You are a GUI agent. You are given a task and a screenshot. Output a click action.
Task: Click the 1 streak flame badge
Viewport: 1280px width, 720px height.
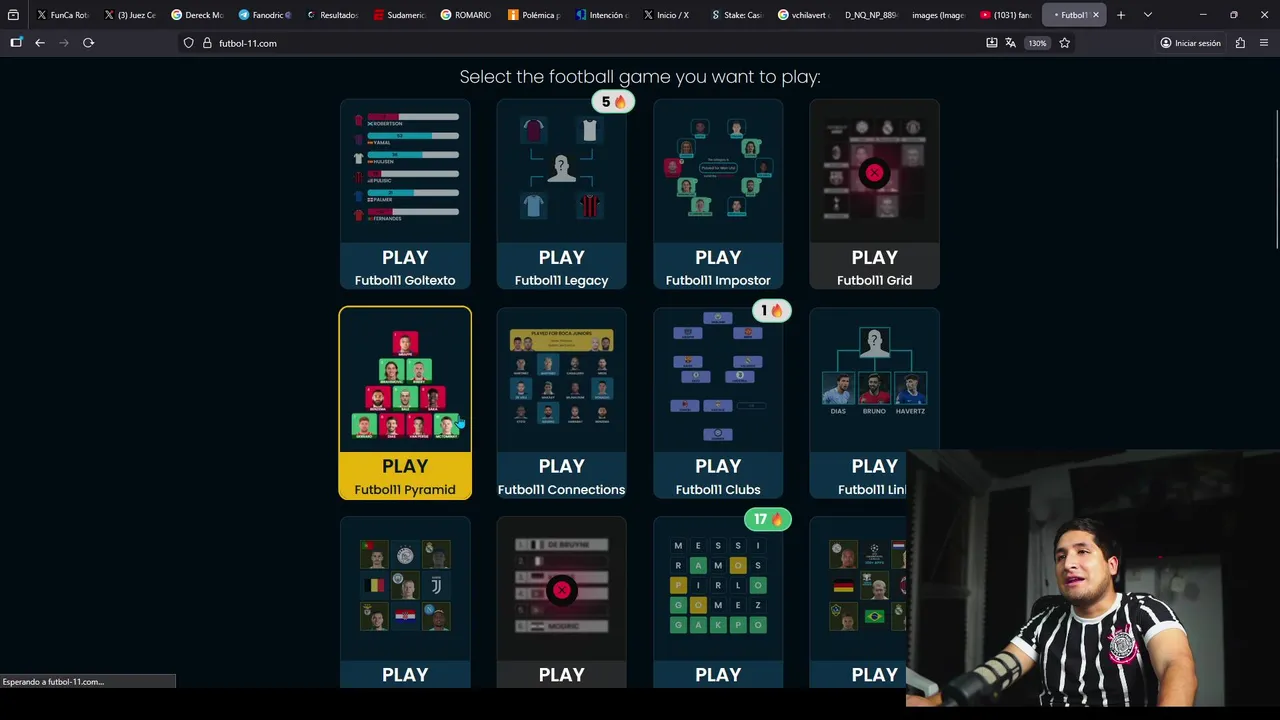pyautogui.click(x=770, y=310)
